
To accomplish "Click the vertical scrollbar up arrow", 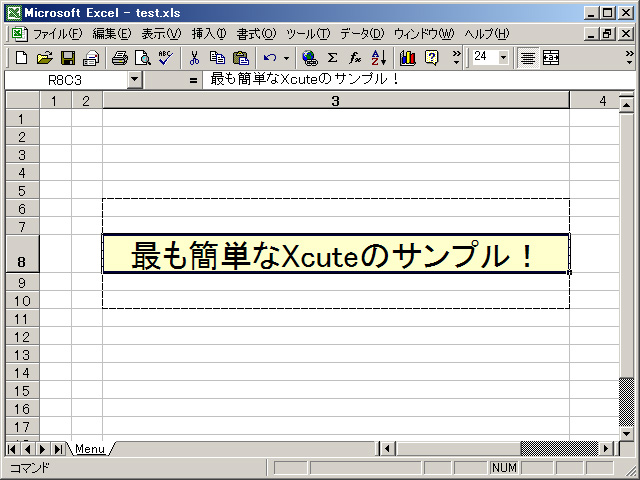I will pos(627,105).
